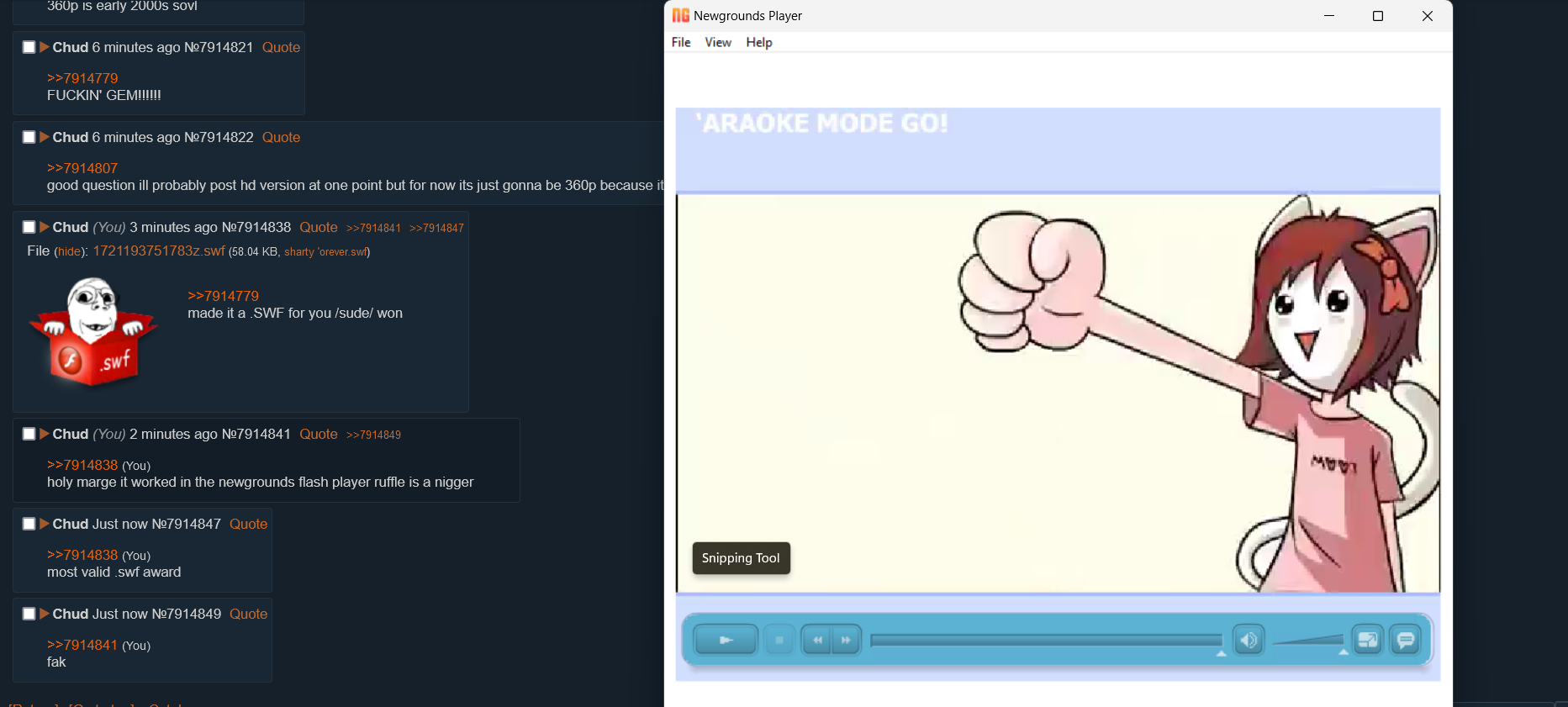Click the Snipping Tool tooltip
The width and height of the screenshot is (1568, 707).
click(741, 558)
